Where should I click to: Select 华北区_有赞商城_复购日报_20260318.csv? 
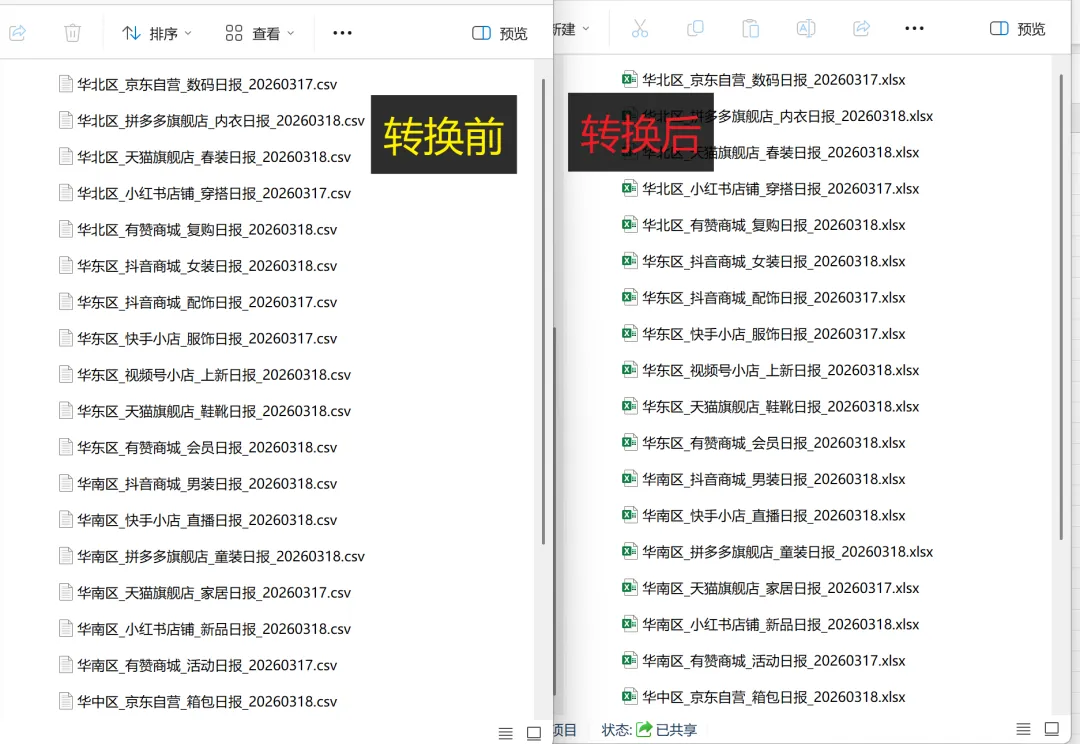198,229
